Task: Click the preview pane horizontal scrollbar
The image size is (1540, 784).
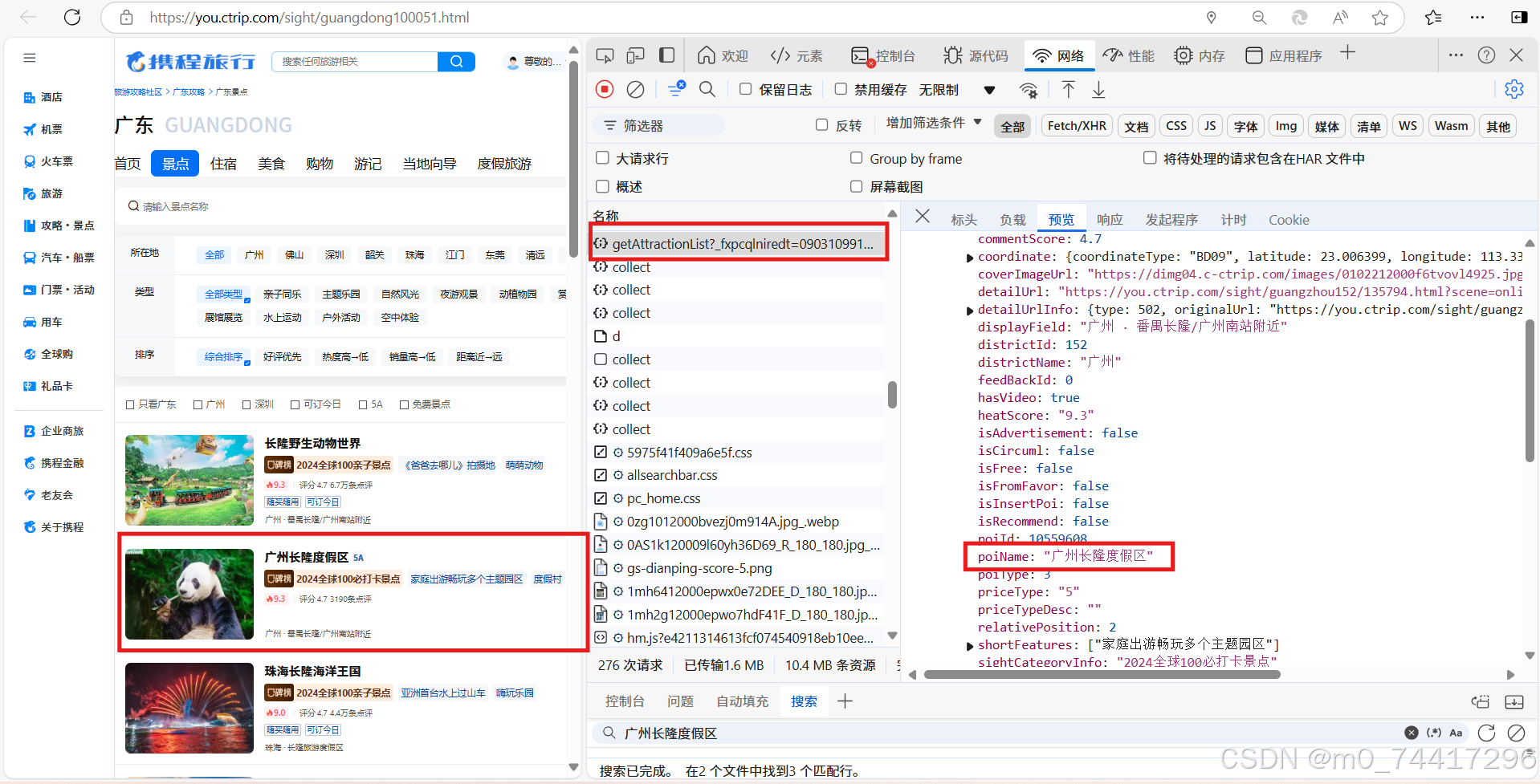Action: click(x=1102, y=674)
